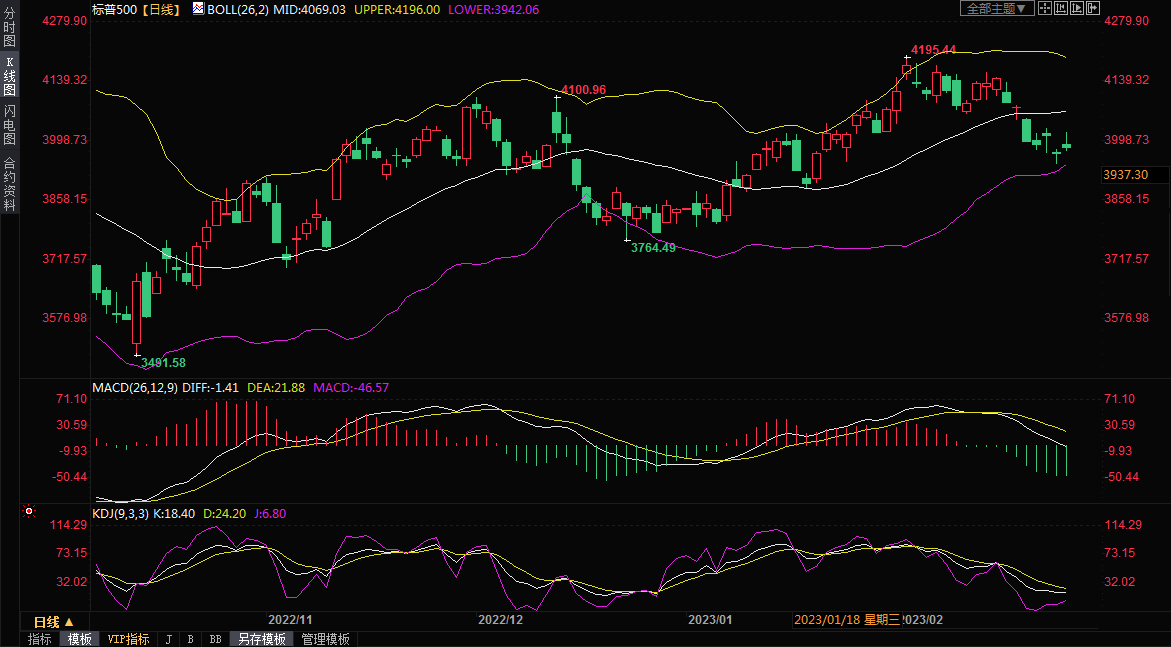Switch to the 指标 bottom tab

[40, 639]
